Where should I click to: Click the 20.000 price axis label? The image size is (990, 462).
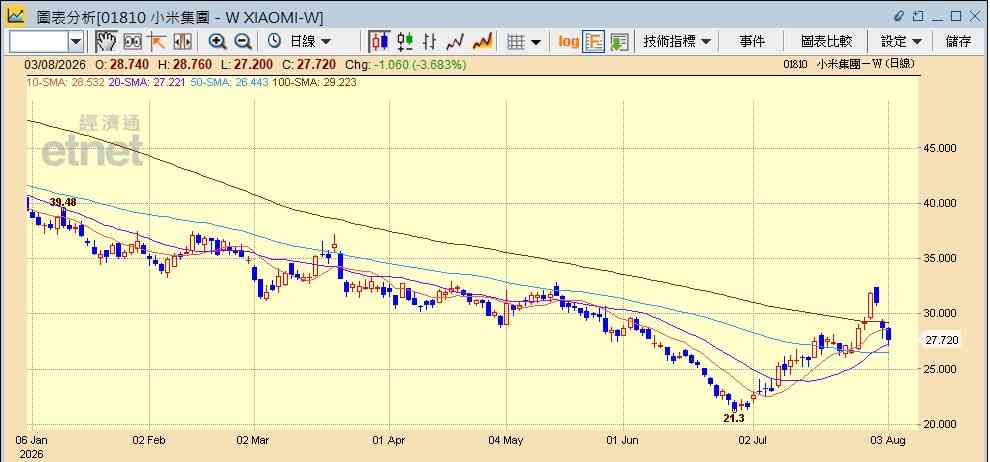coord(941,424)
